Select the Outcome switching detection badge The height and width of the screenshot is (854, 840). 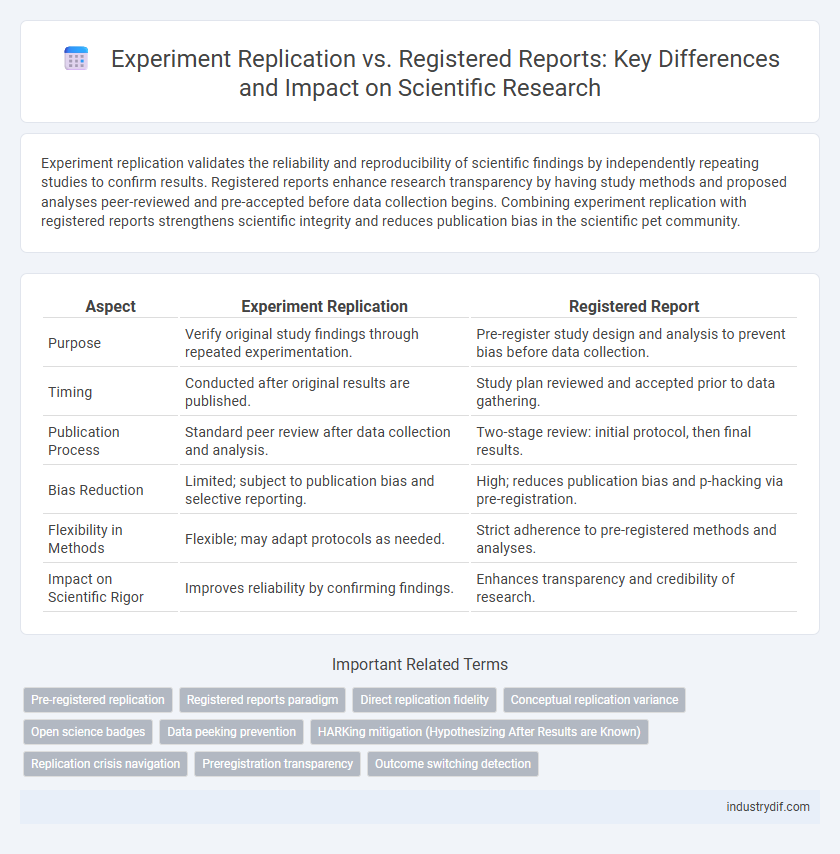(x=451, y=764)
